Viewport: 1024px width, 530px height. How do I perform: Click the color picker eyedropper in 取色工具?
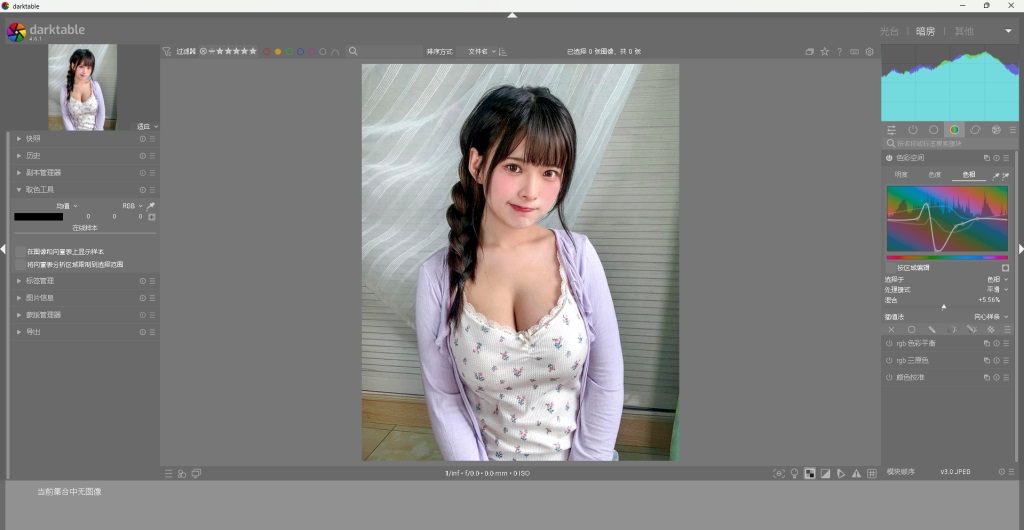pos(151,205)
